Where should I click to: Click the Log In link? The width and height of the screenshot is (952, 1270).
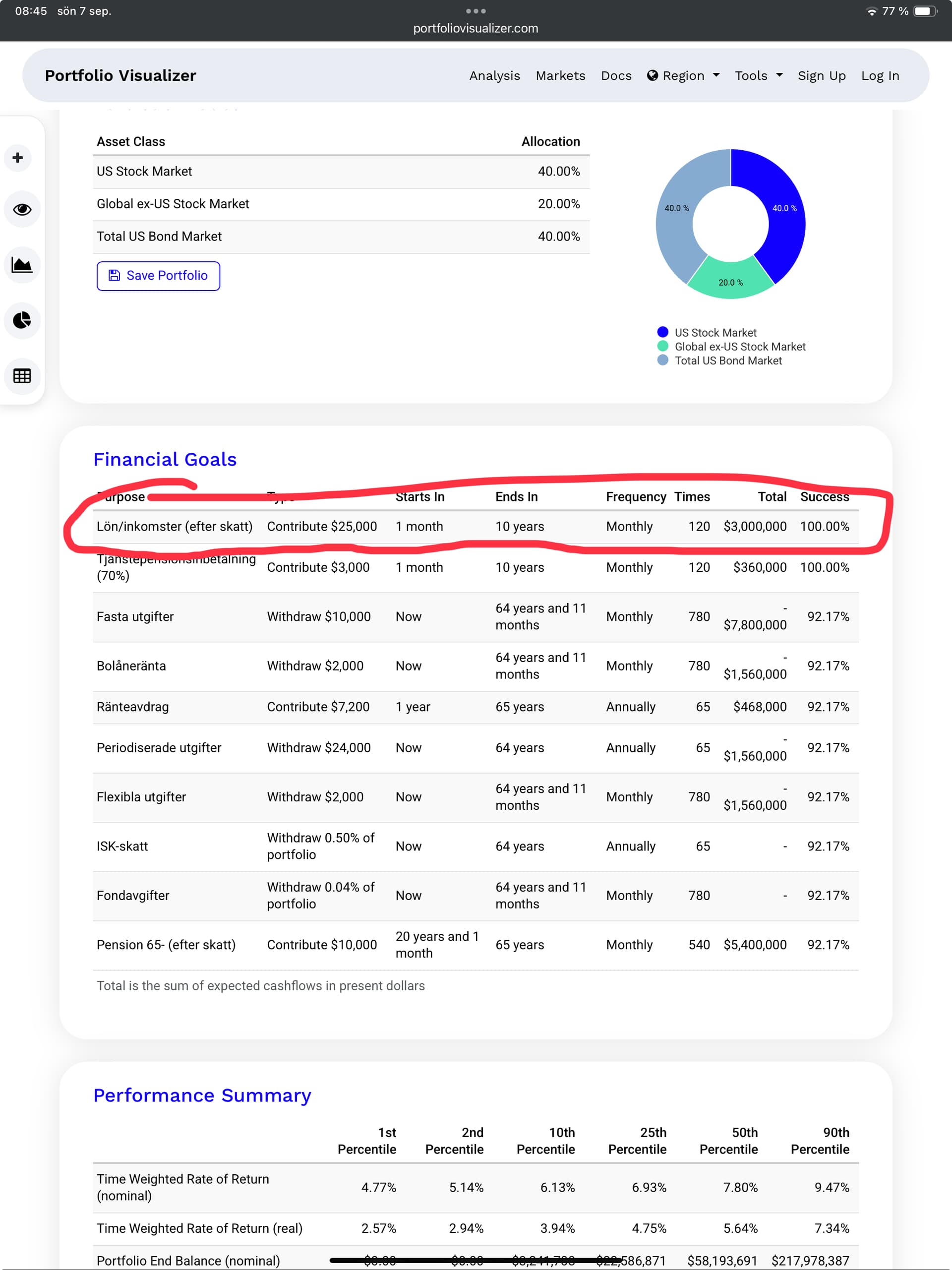pos(880,76)
